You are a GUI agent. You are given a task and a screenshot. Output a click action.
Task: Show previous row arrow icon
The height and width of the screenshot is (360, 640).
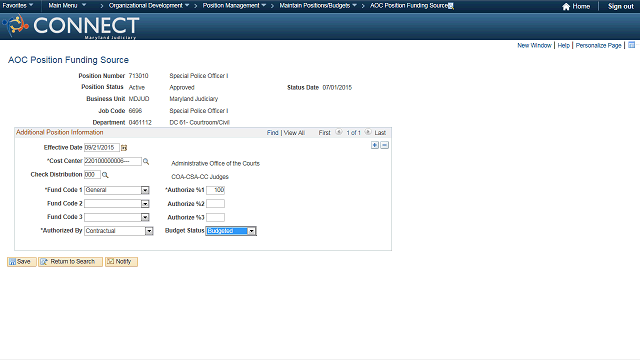point(339,132)
